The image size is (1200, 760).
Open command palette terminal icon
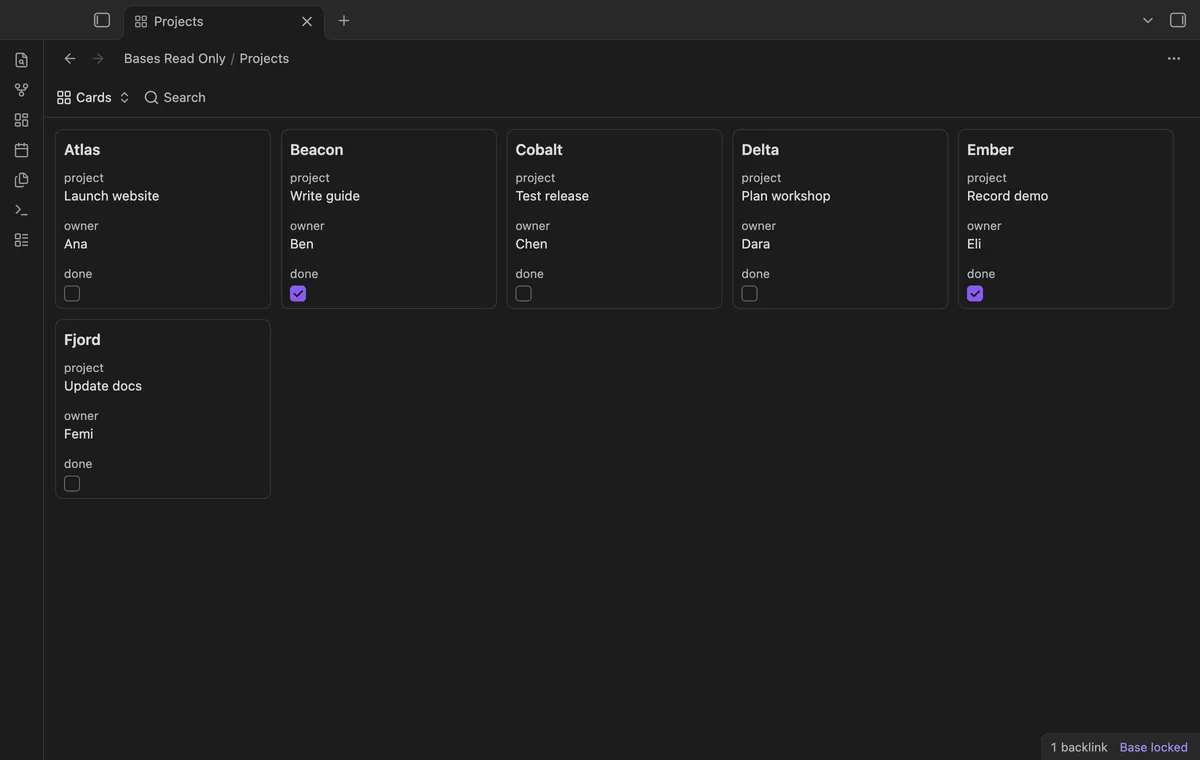(x=21, y=210)
